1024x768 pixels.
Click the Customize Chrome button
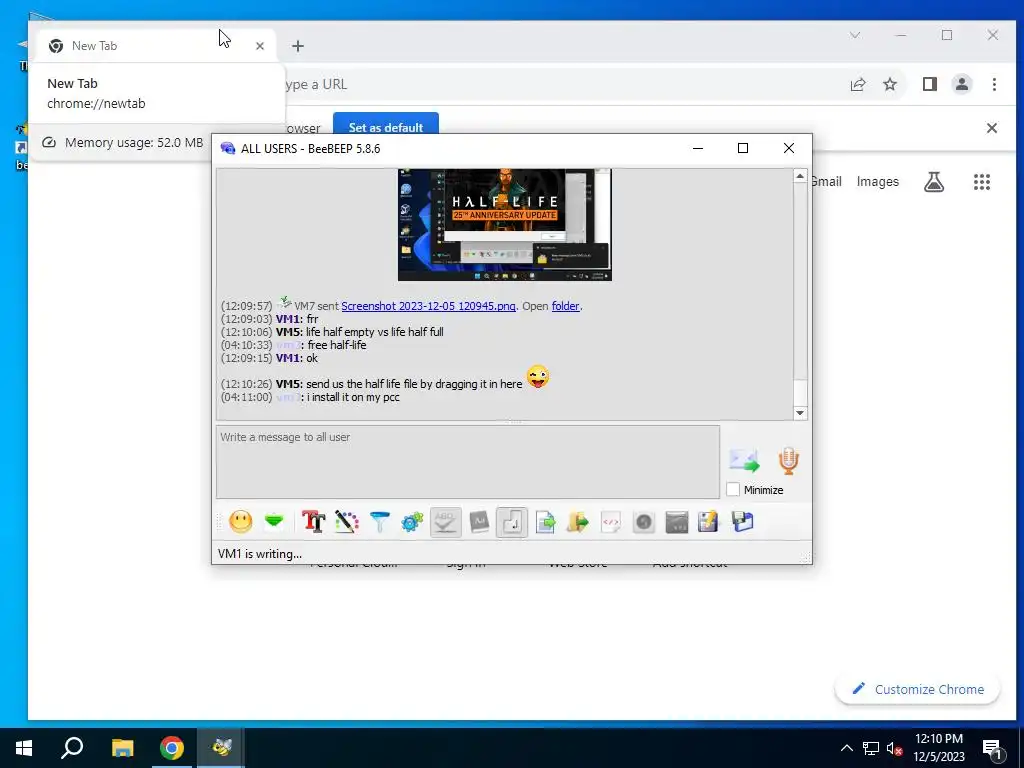click(918, 689)
